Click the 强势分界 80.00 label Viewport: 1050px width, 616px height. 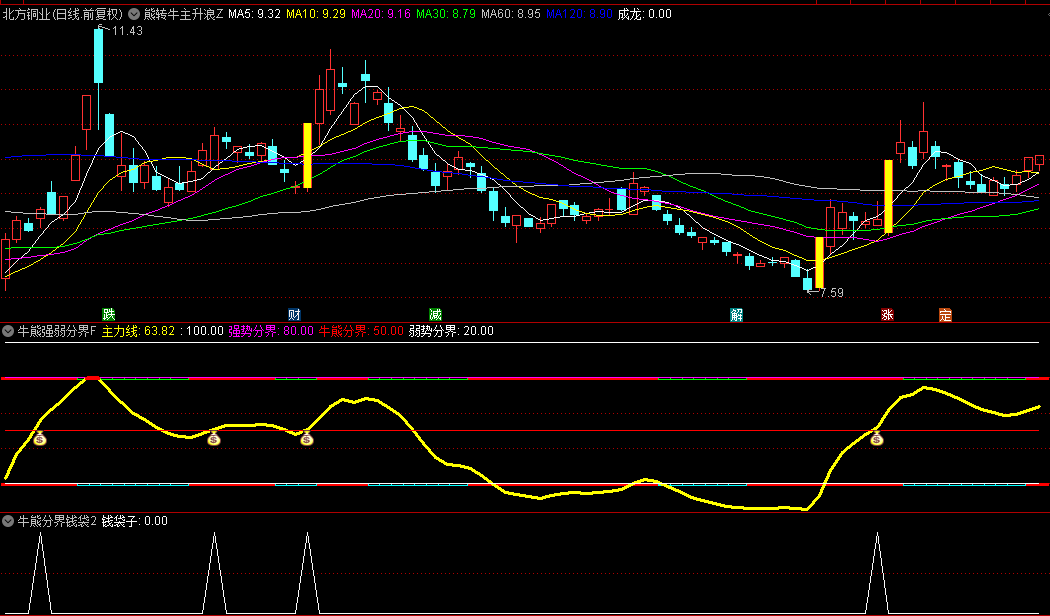click(271, 331)
